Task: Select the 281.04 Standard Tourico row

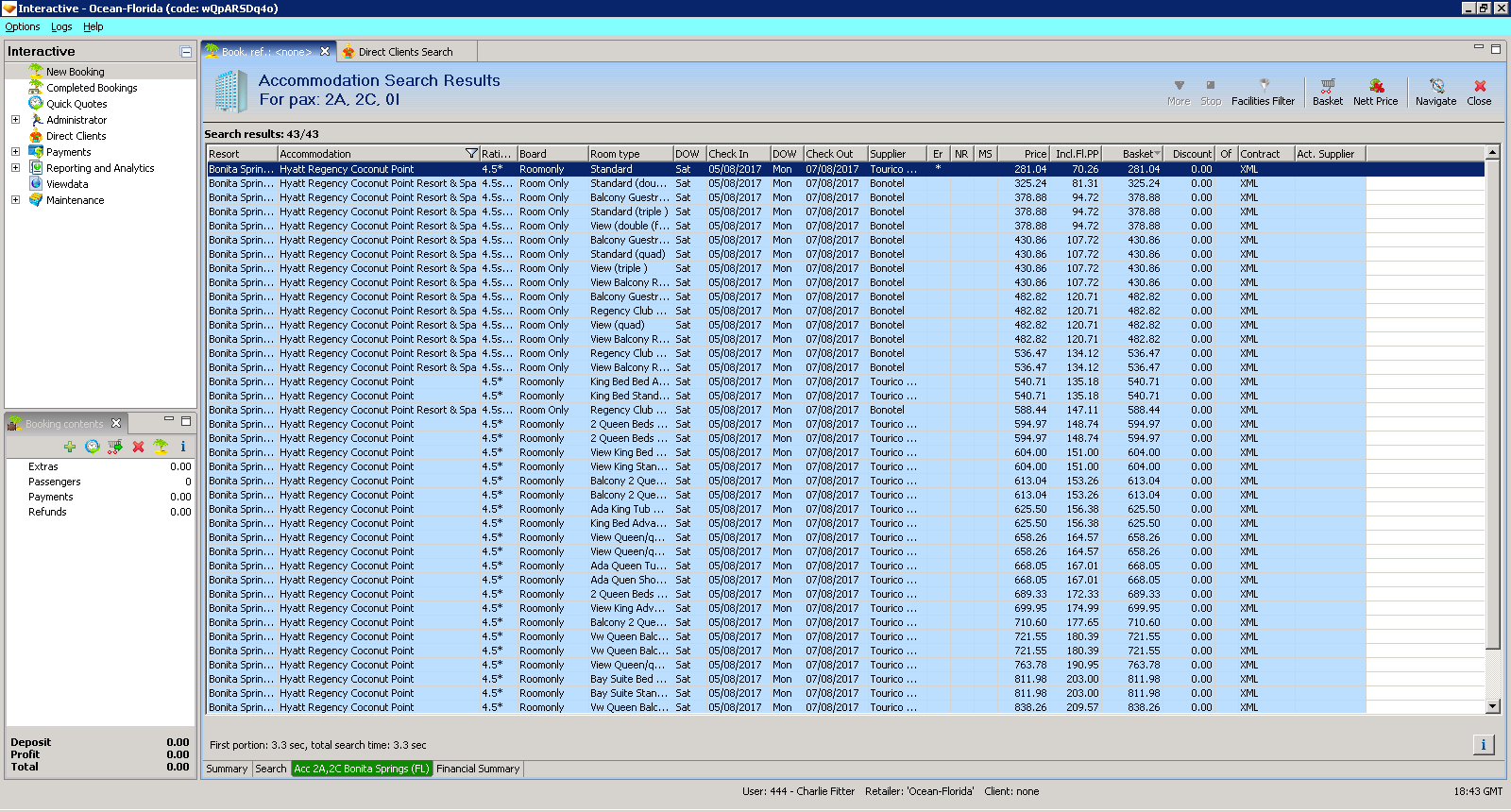Action: (x=845, y=169)
